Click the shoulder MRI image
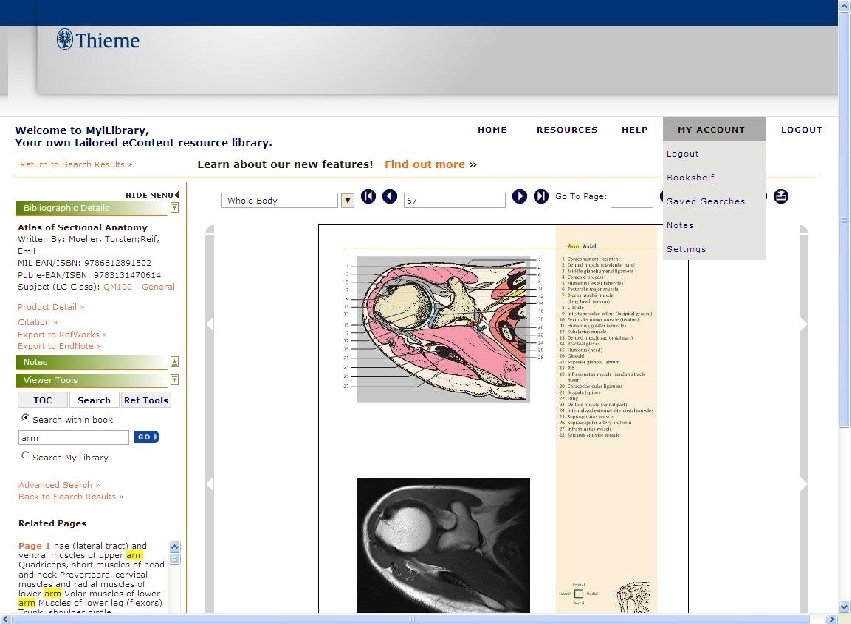Viewport: 851px width, 624px height. [443, 545]
